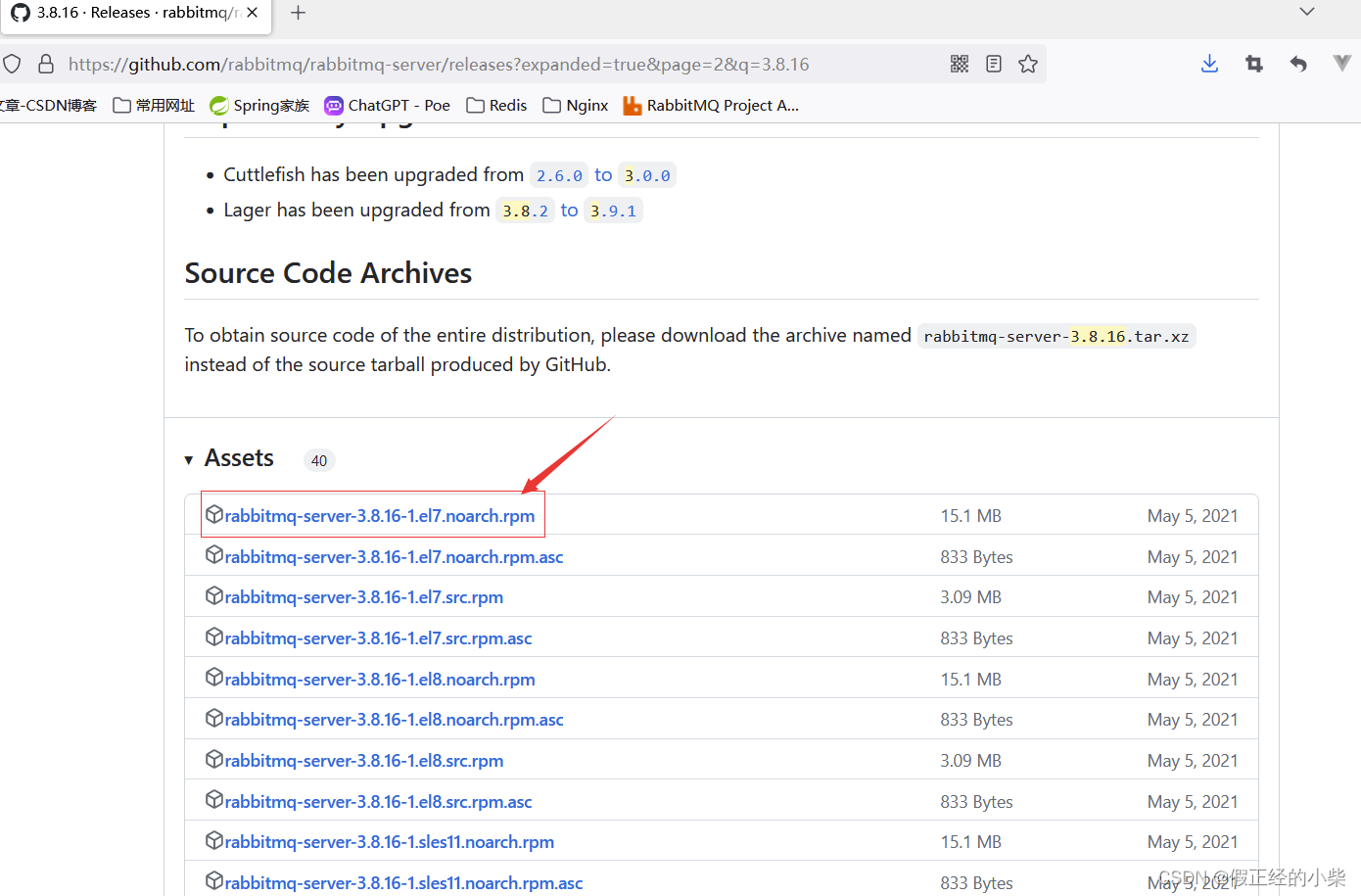The width and height of the screenshot is (1361, 896).
Task: Click May 5, 2021 date of el8.noarch.rpm
Action: 1193,680
